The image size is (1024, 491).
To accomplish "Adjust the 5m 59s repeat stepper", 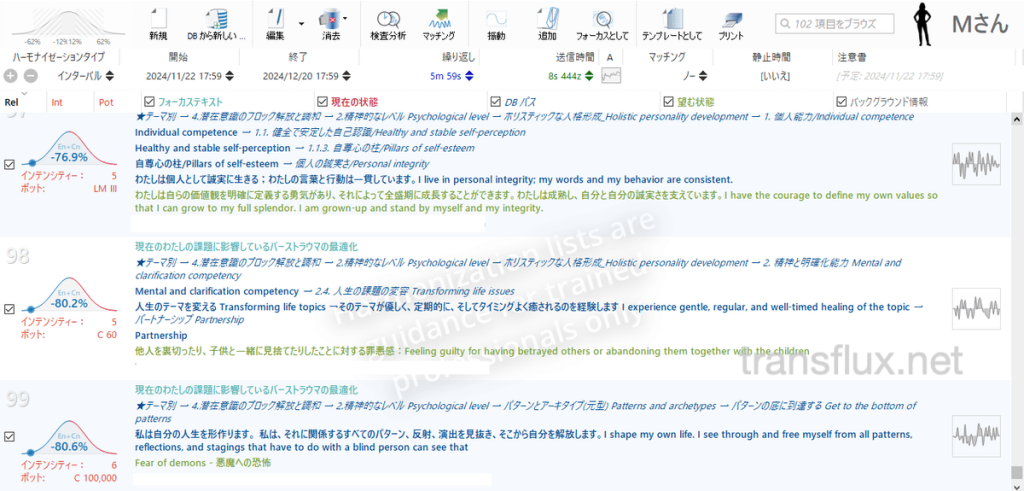I will [x=469, y=76].
